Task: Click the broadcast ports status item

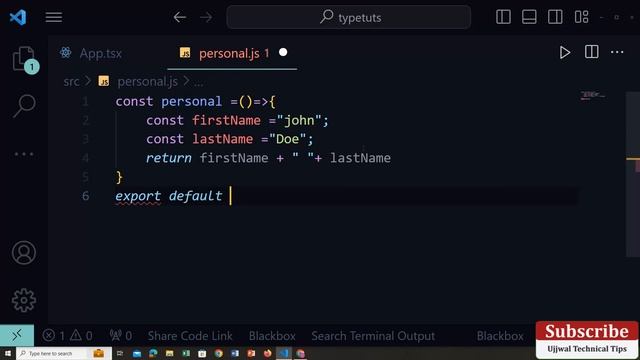Action: 121,336
